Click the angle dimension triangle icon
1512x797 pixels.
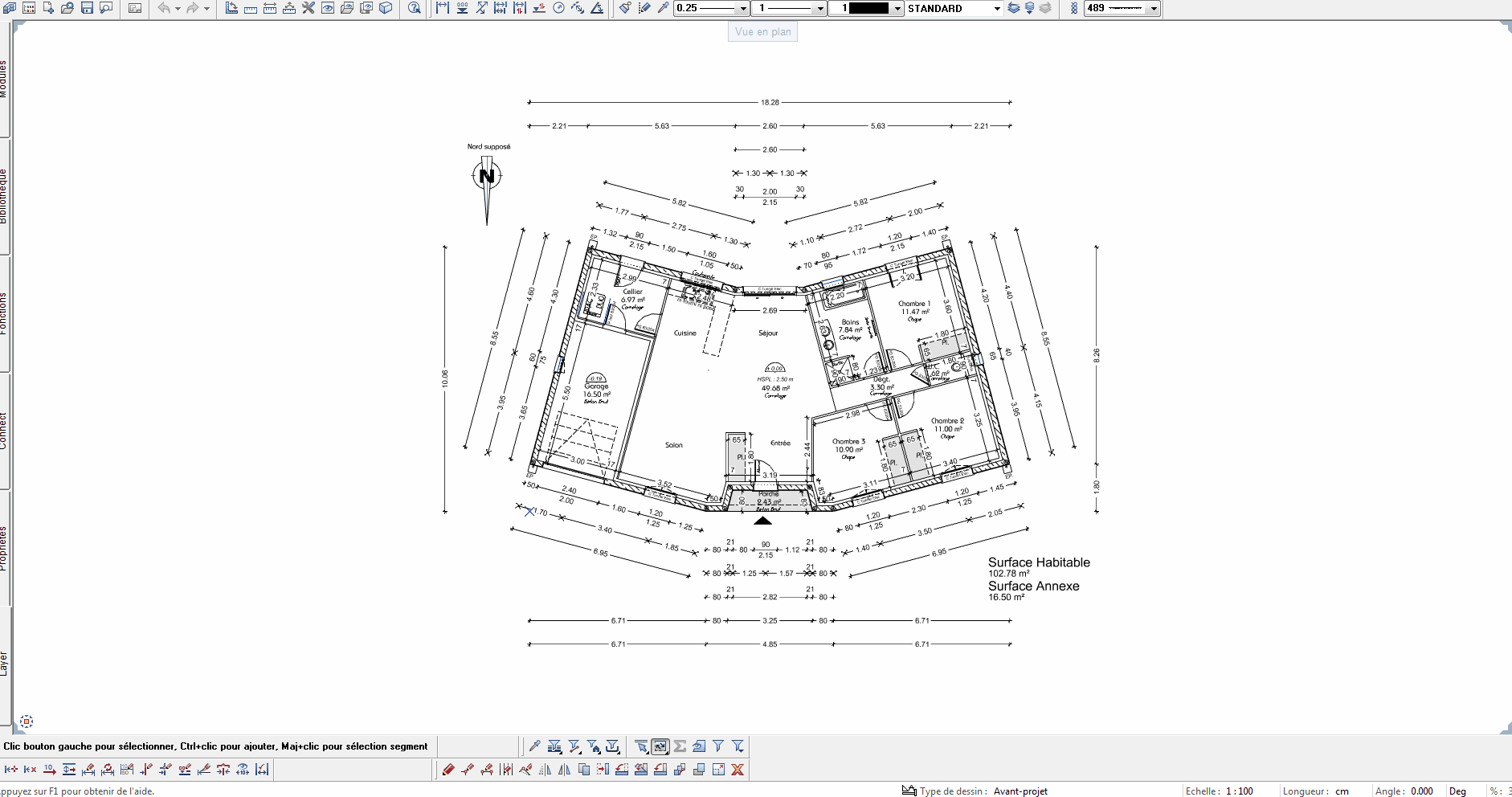tap(598, 8)
